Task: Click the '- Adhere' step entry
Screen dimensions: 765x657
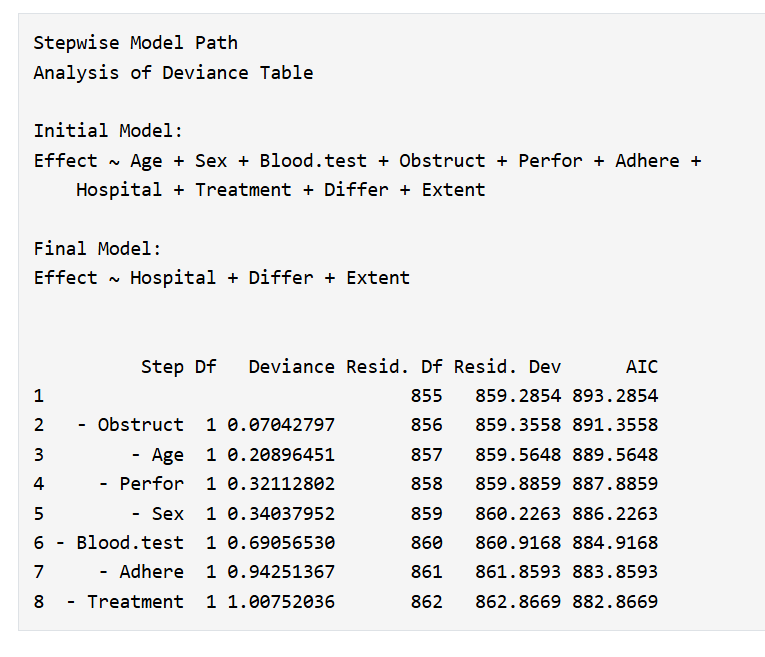Action: pos(141,572)
